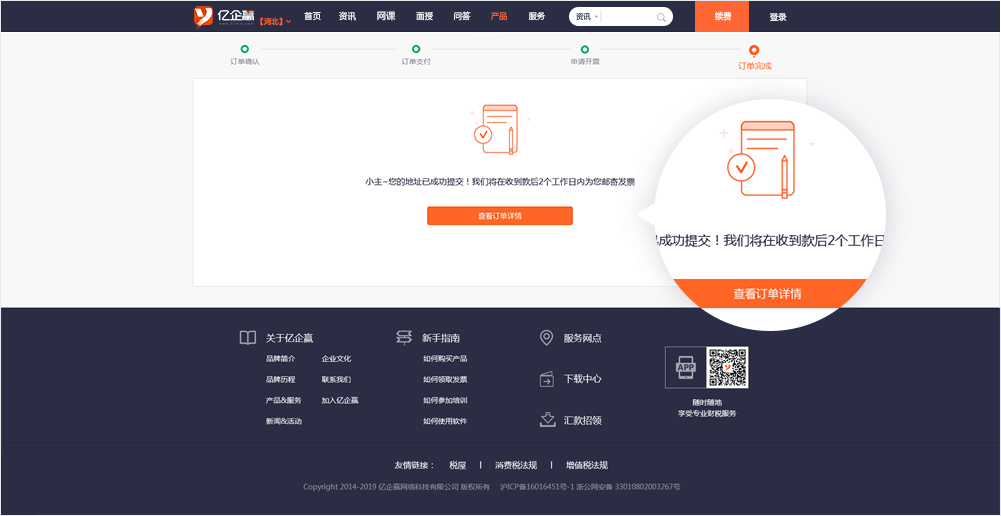Screen dimensions: 1001x516
Task: Click the location pin icon for 服务网点
Action: (x=546, y=338)
